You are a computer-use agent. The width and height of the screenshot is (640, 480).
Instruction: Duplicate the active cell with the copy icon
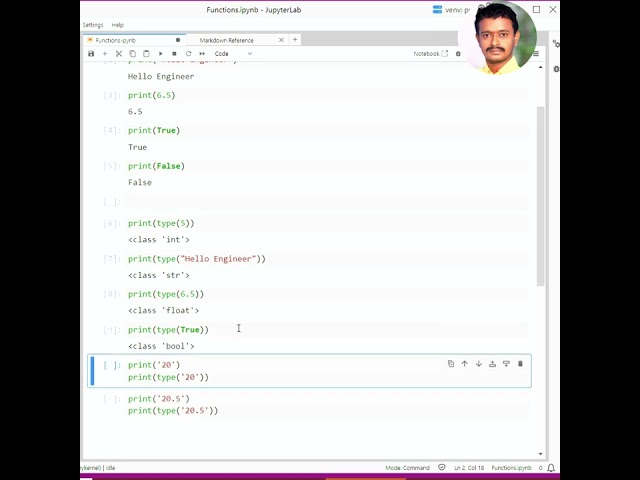coord(451,364)
